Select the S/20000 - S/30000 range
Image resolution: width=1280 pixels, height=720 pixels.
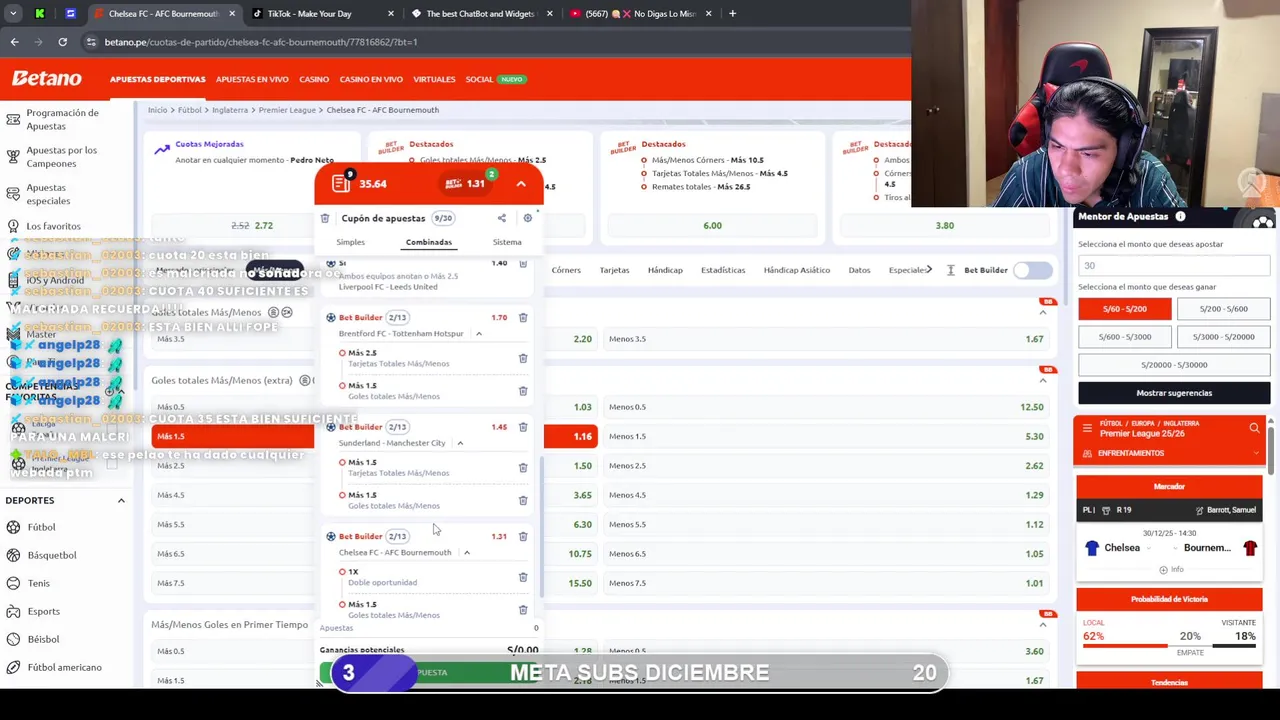point(1174,365)
